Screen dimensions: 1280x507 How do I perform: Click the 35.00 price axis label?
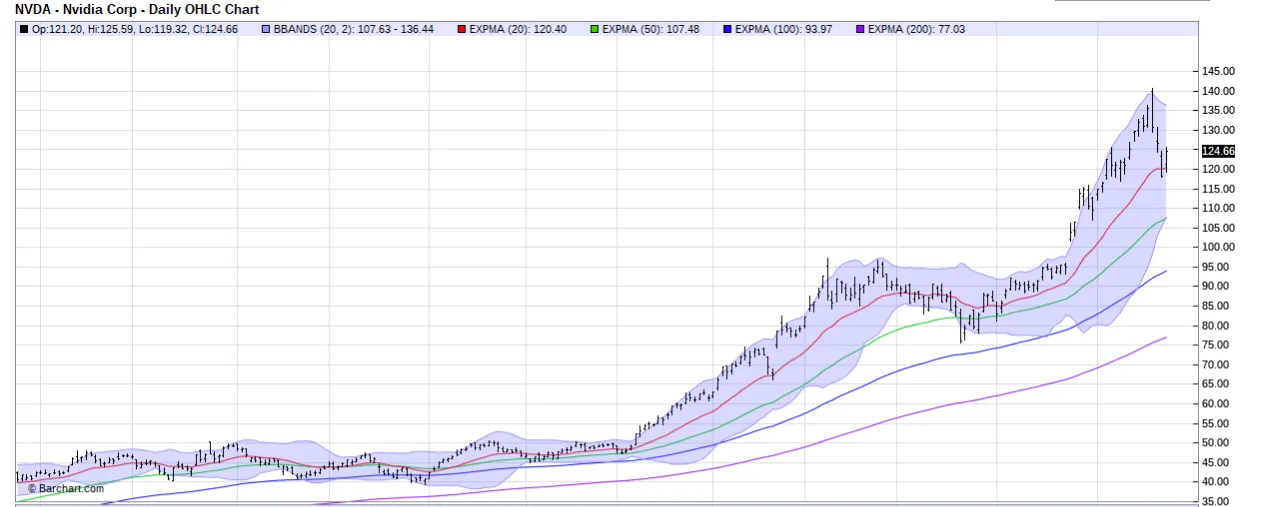coord(1218,501)
